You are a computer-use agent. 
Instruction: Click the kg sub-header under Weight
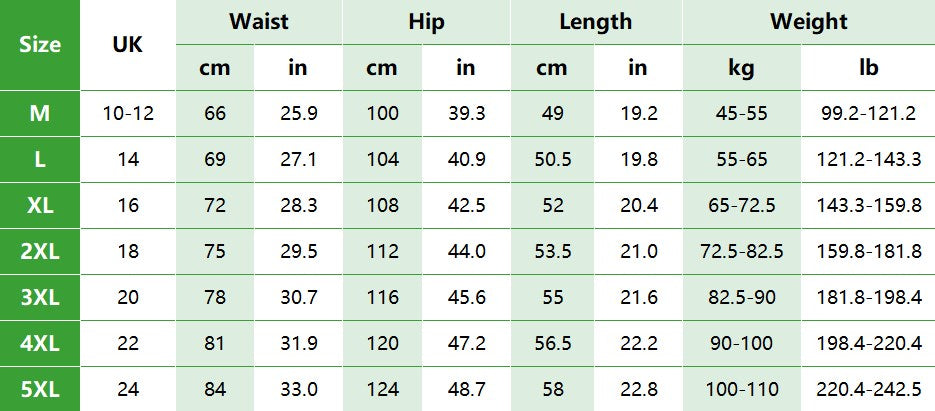pyautogui.click(x=741, y=68)
